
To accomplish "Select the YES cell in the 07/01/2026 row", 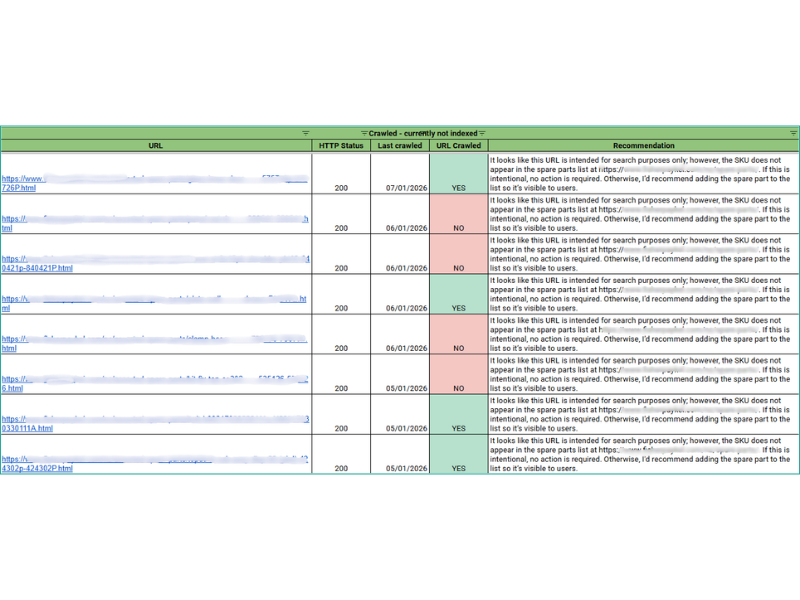I will 459,187.
